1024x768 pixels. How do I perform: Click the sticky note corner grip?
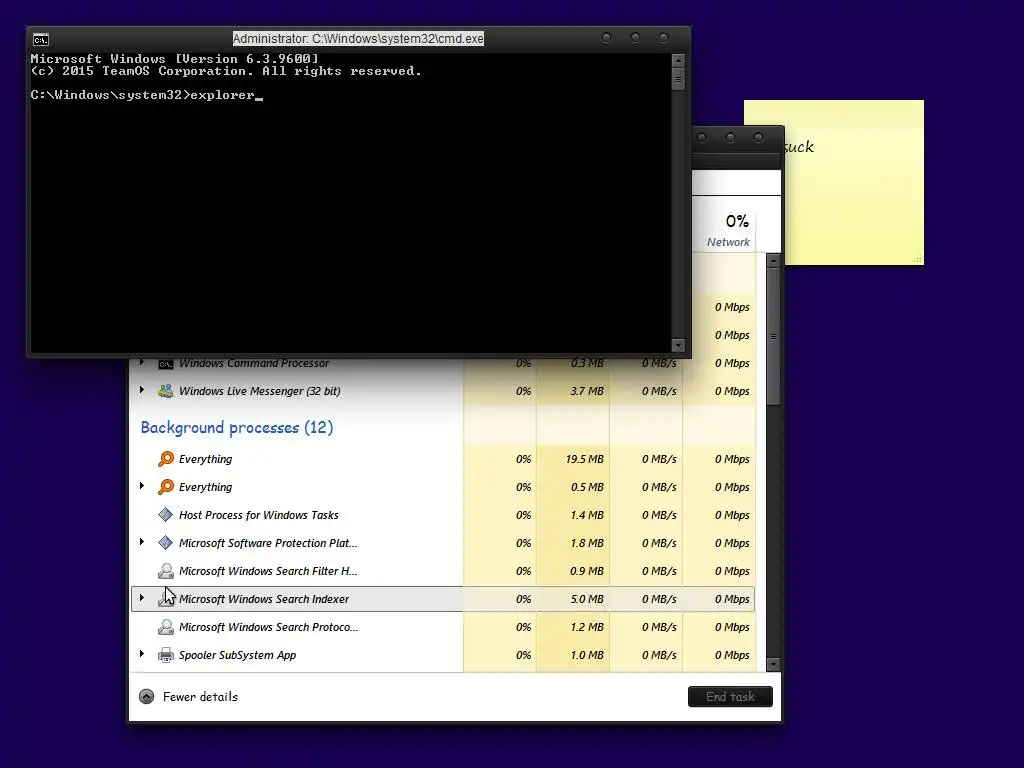click(x=918, y=259)
